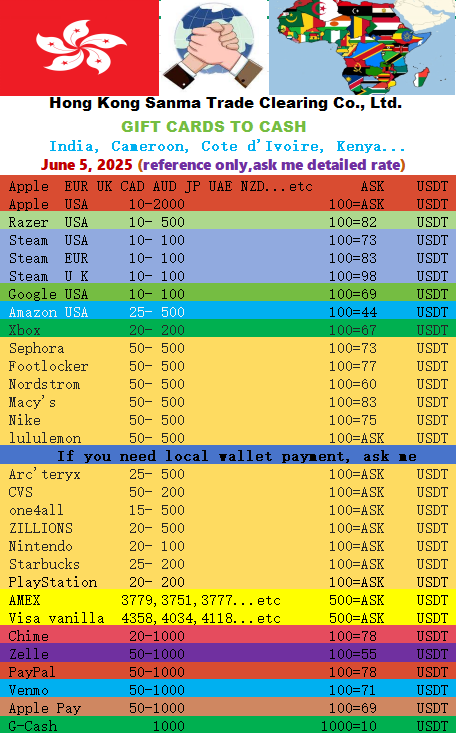Click the 'Macy's' label
The height and width of the screenshot is (733, 456).
(32, 402)
